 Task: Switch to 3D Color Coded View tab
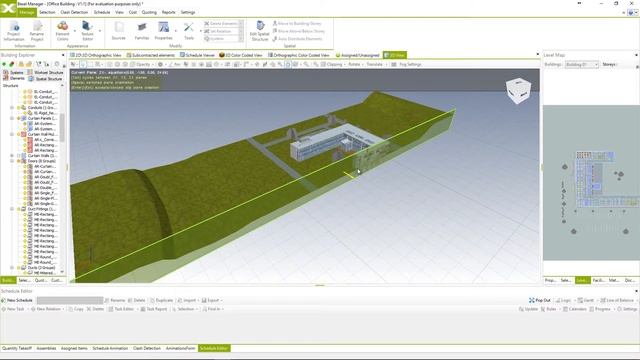pos(241,55)
